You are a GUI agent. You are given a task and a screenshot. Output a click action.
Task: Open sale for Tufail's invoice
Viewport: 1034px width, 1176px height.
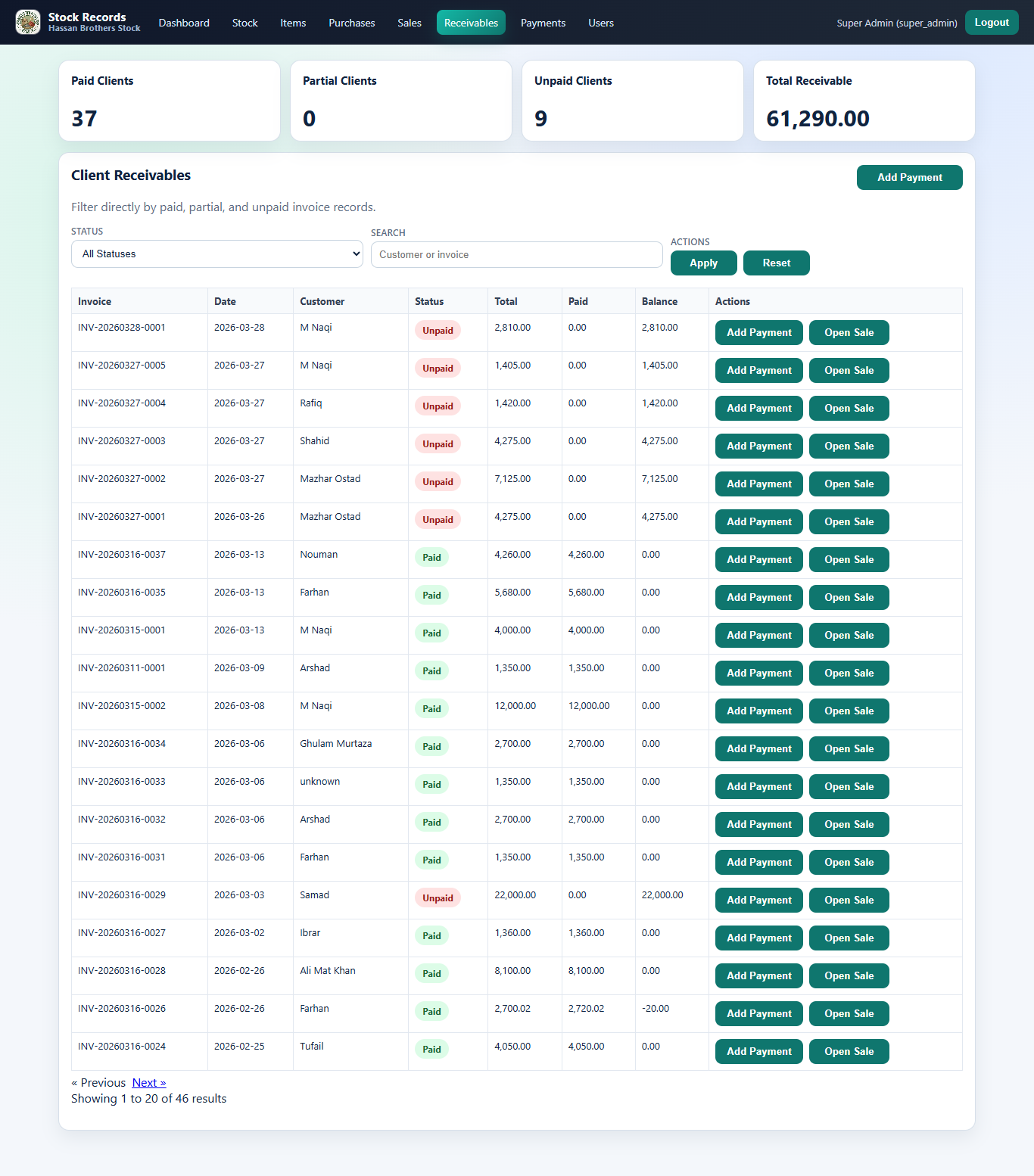tap(849, 1051)
